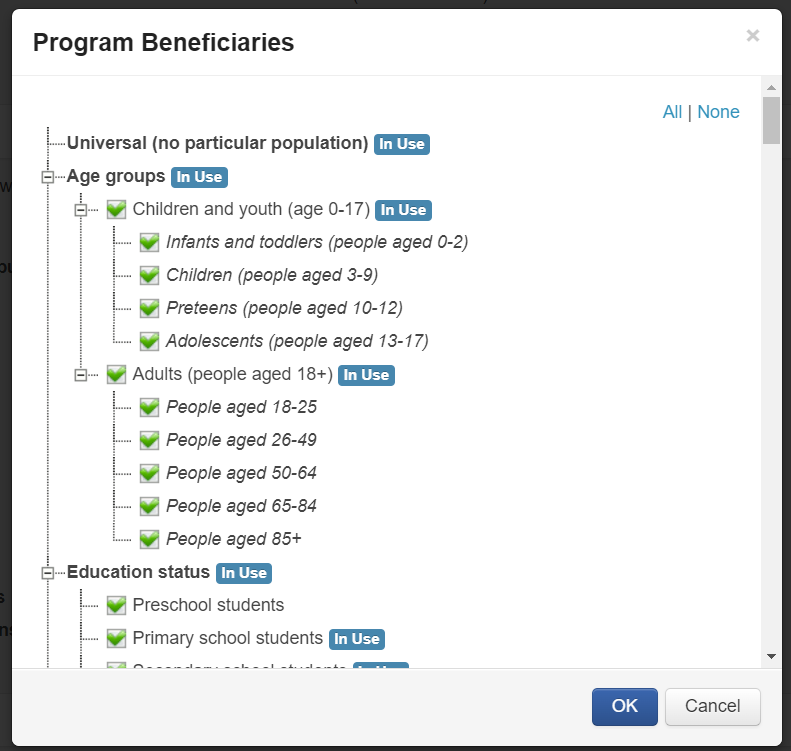Select Universal (no particular population) item

click(x=217, y=143)
